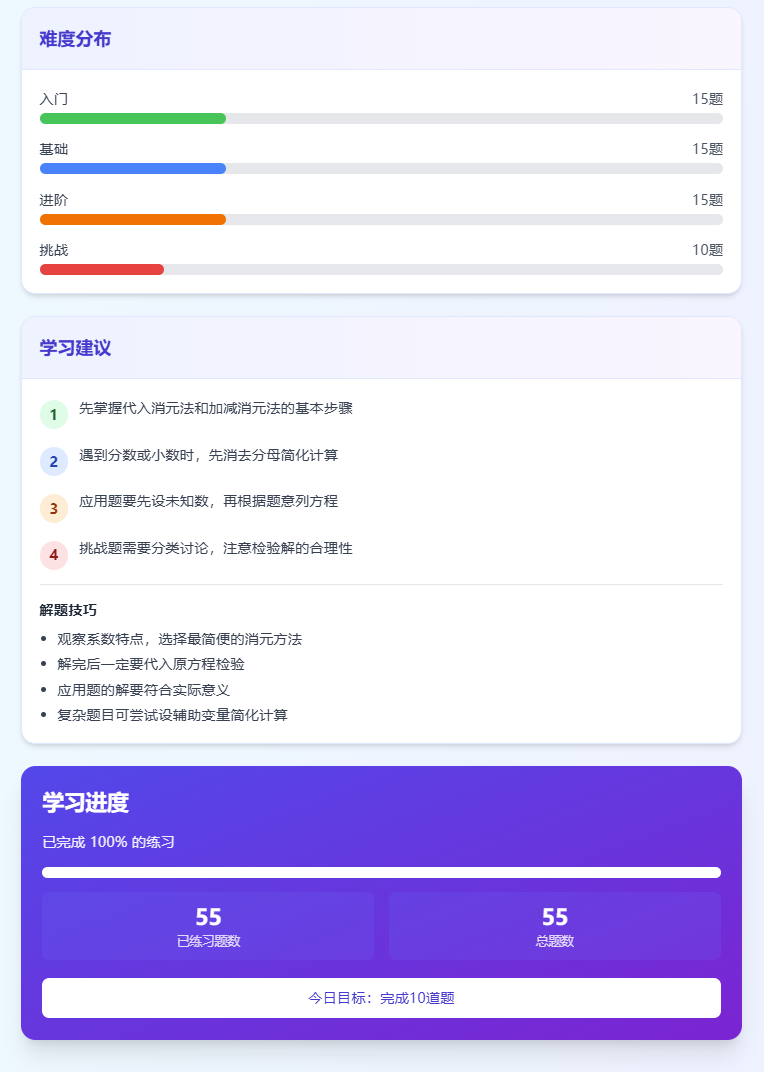Click the red 挑战 progress bar
This screenshot has width=764, height=1072.
(100, 269)
